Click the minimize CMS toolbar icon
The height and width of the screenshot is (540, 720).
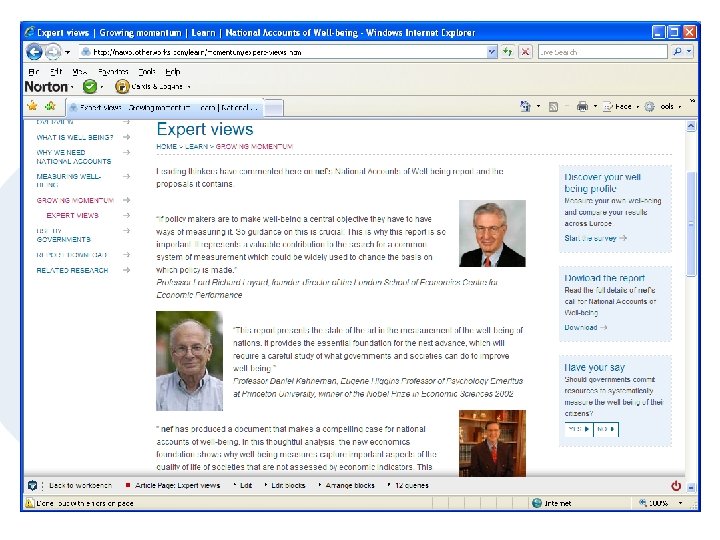691,488
